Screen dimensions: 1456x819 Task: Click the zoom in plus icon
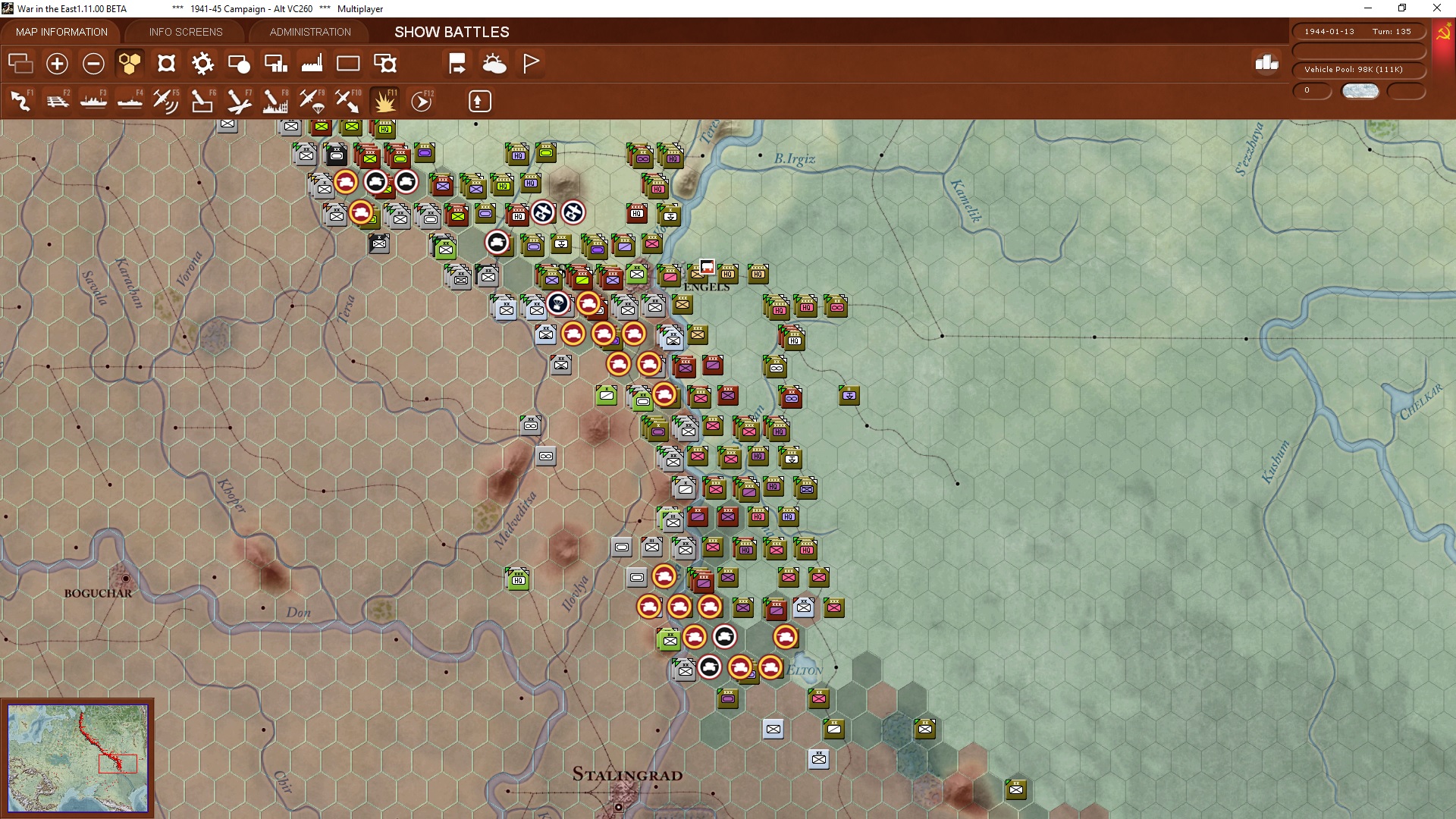click(x=57, y=64)
